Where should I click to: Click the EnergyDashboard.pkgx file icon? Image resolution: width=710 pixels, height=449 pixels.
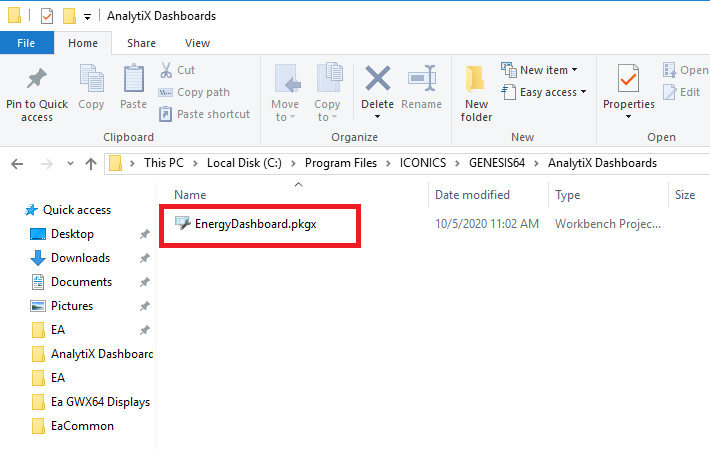[x=182, y=223]
